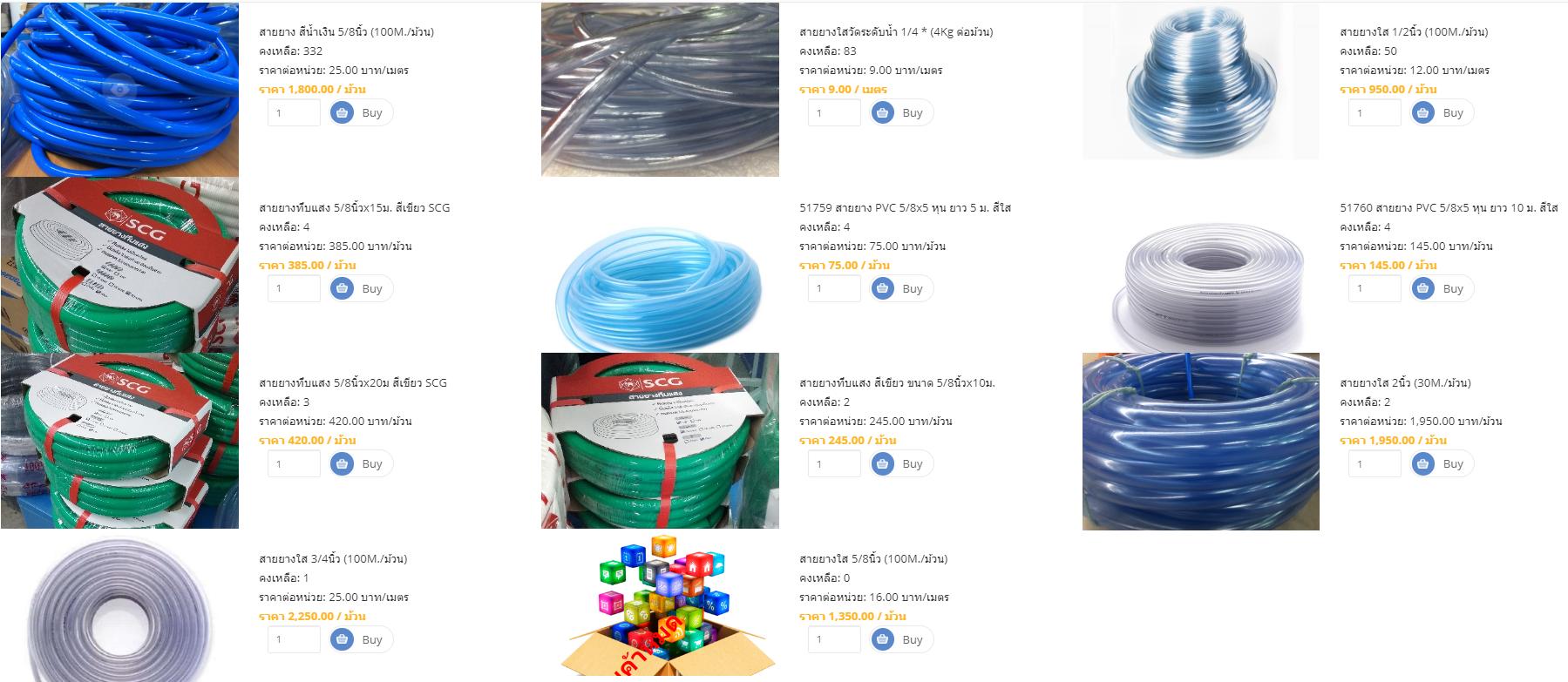1568x682 pixels.
Task: Click basket icon for 51760 PVC hose 10m
Action: click(x=1423, y=288)
